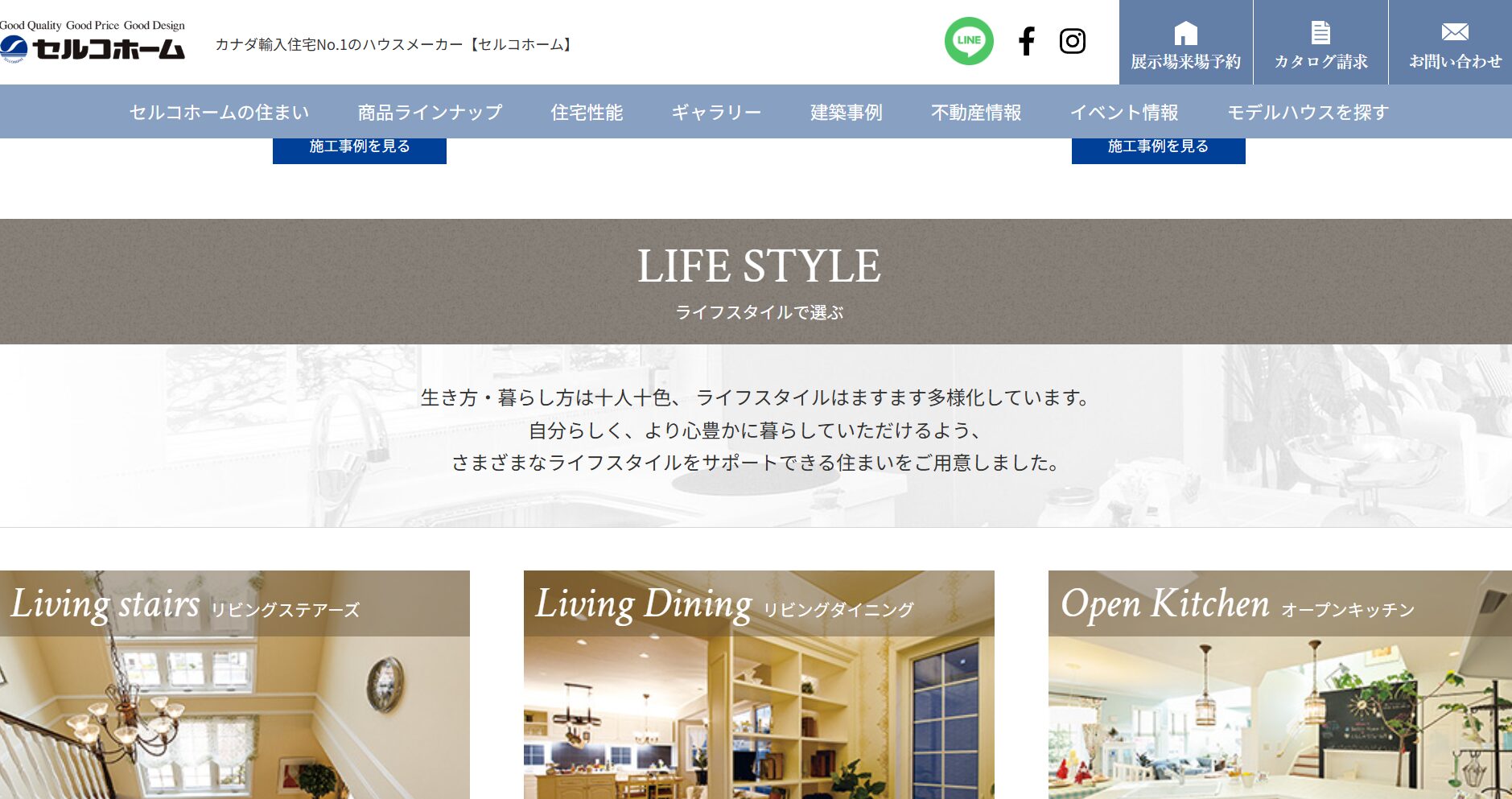The height and width of the screenshot is (799, 1512).
Task: Select 不動産情報 menu item
Action: point(976,113)
